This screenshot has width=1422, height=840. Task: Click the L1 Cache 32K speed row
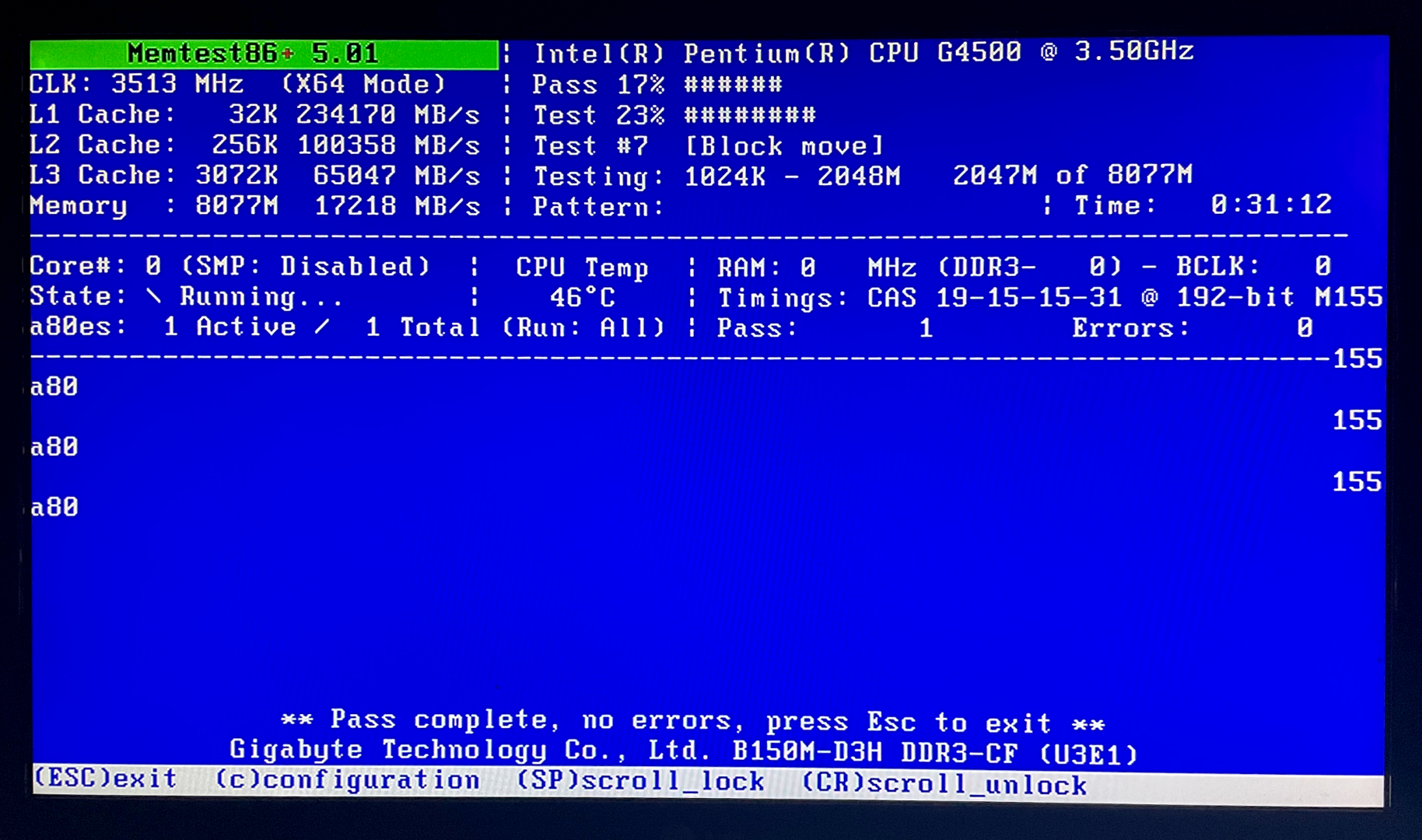tap(254, 114)
